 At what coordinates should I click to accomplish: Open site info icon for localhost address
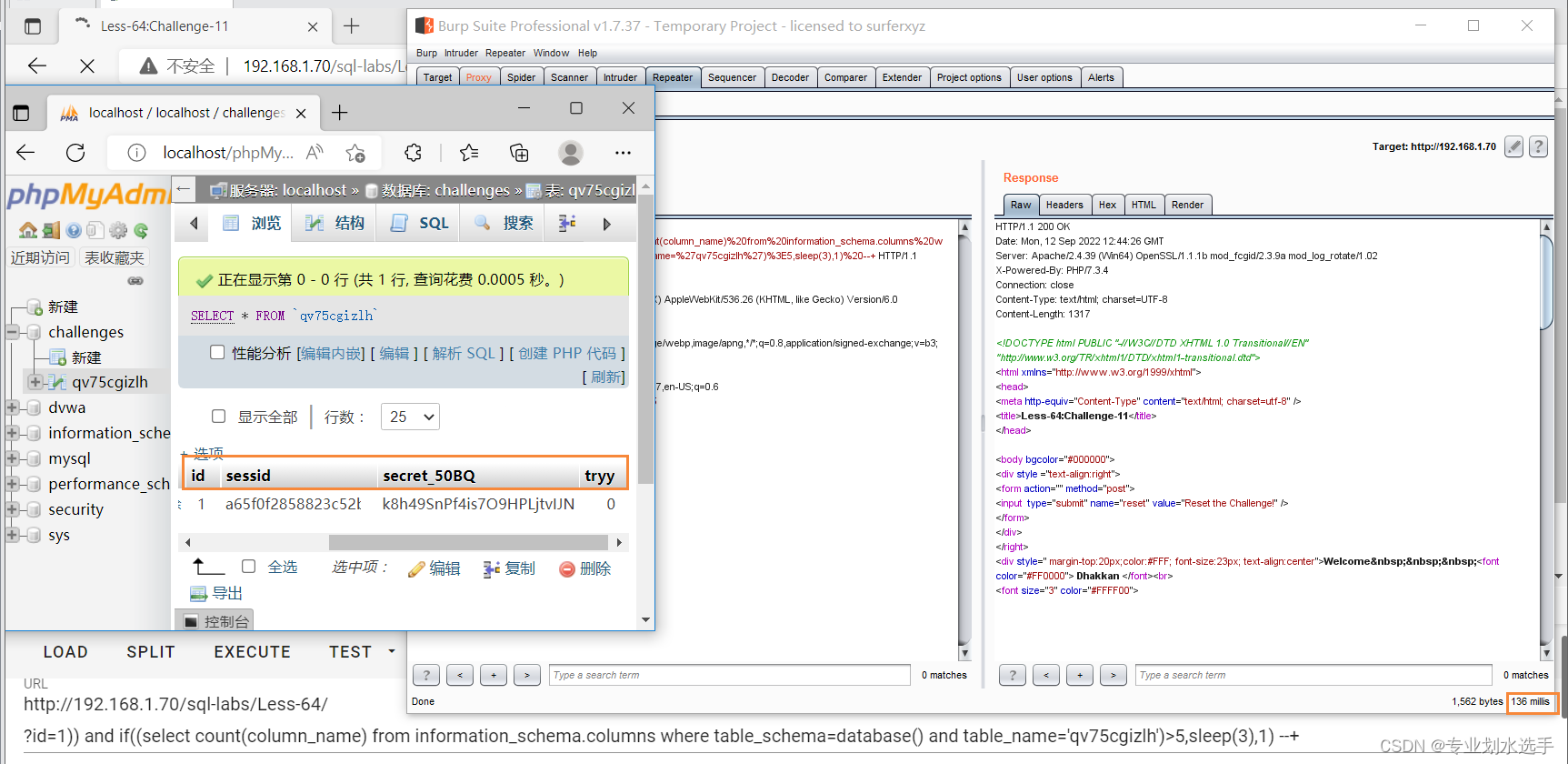(x=136, y=153)
